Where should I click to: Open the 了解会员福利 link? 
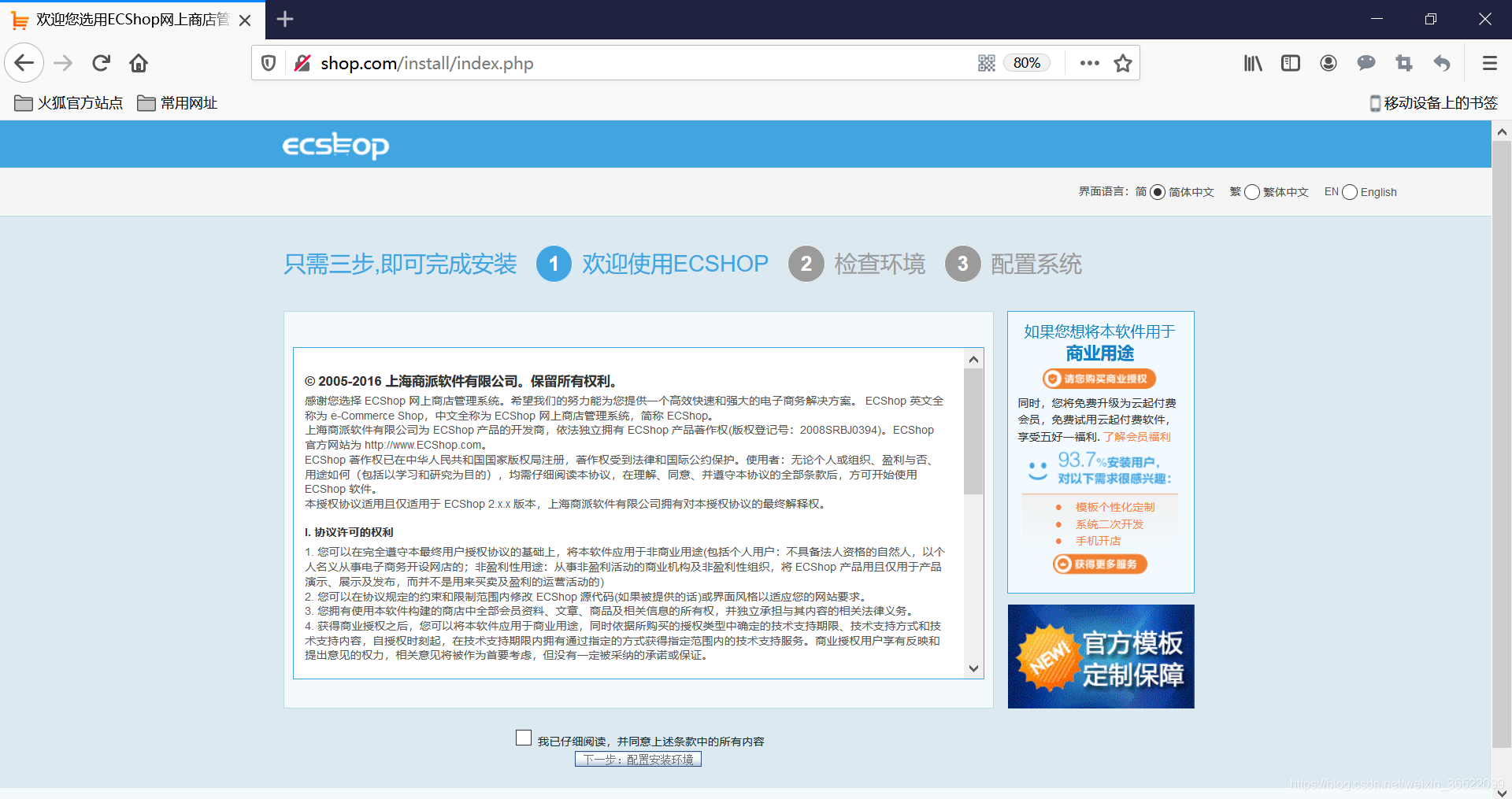pyautogui.click(x=1136, y=437)
